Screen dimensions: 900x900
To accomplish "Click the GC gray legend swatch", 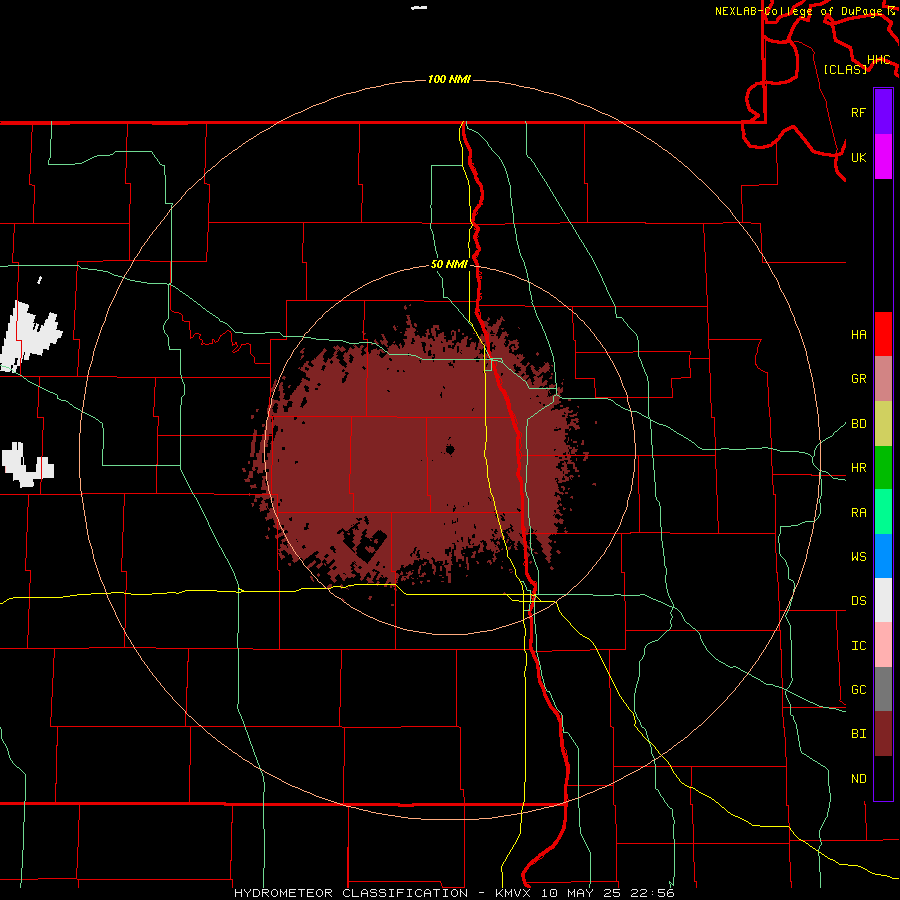I will pyautogui.click(x=883, y=689).
